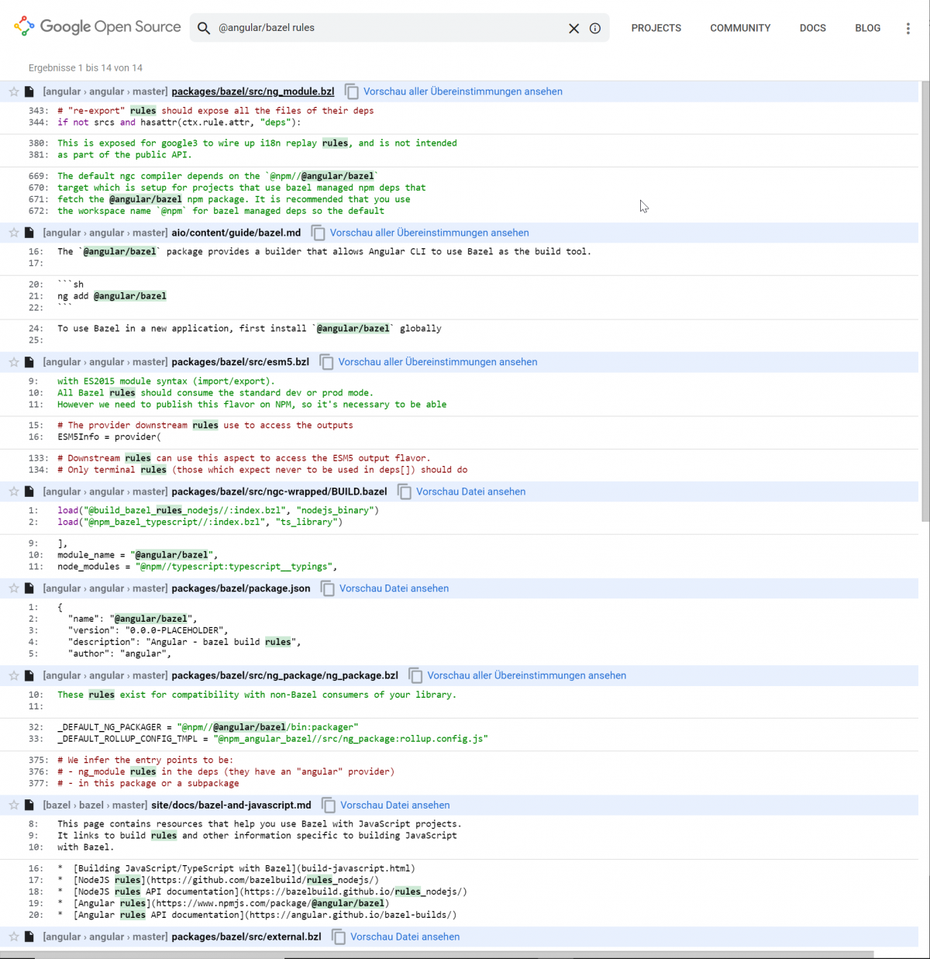Open the DOCS menu item
Image resolution: width=930 pixels, height=959 pixels.
[813, 28]
